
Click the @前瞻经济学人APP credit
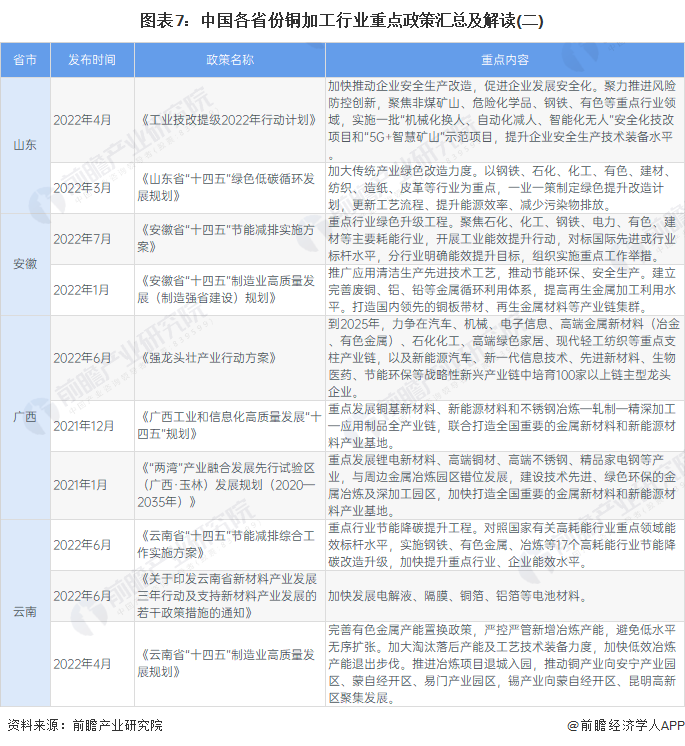pos(626,725)
